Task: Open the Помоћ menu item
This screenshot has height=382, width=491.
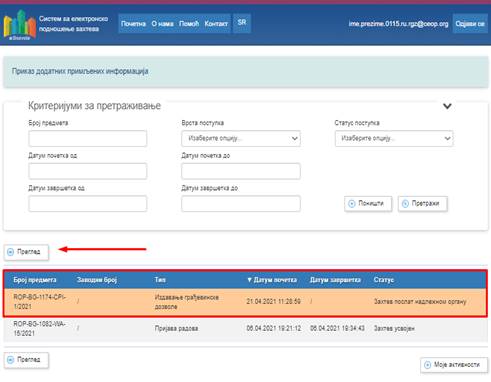Action: (x=189, y=24)
